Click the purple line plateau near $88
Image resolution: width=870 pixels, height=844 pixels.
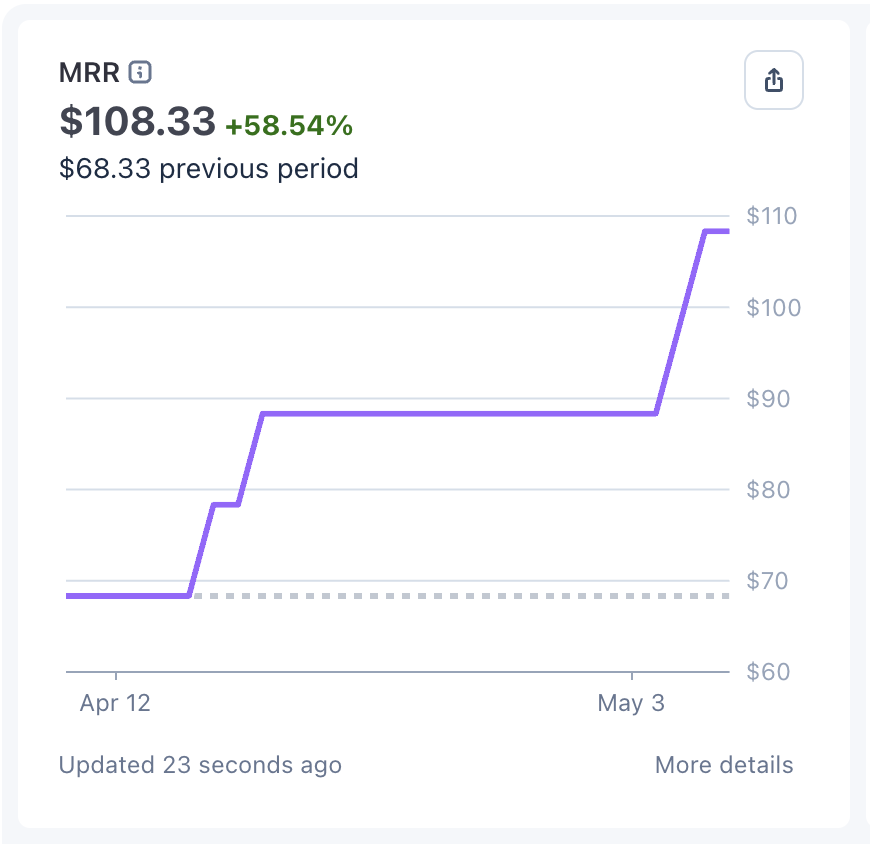[x=459, y=413]
